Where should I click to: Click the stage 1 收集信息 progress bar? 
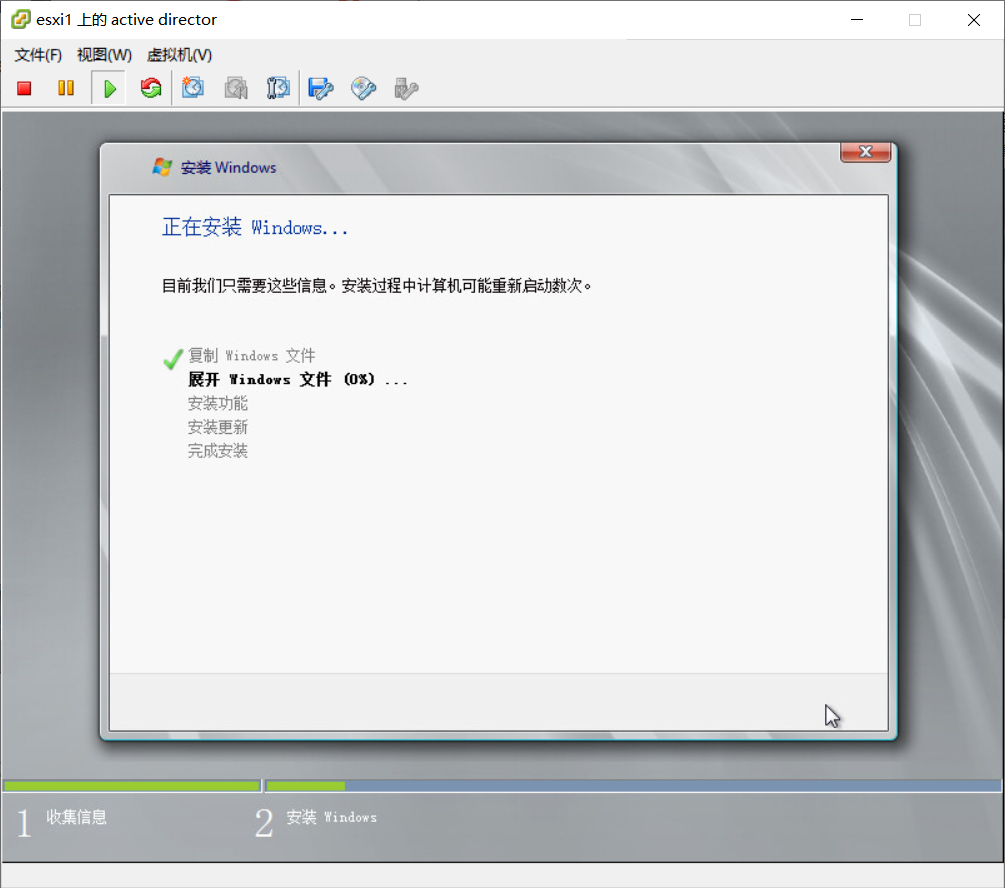(x=132, y=786)
